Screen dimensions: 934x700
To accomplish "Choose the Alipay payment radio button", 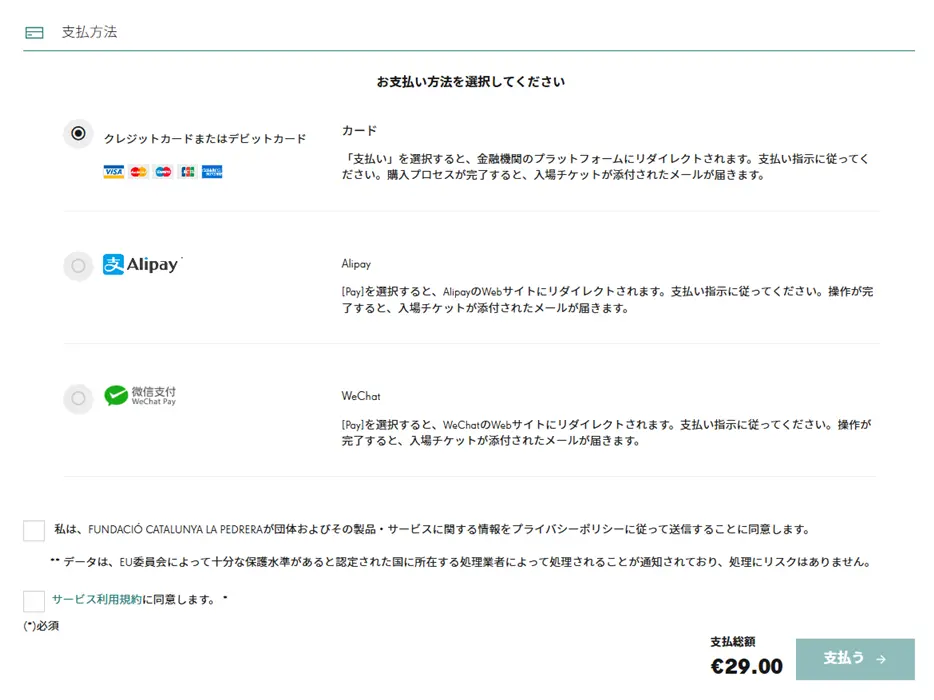I will click(x=78, y=266).
